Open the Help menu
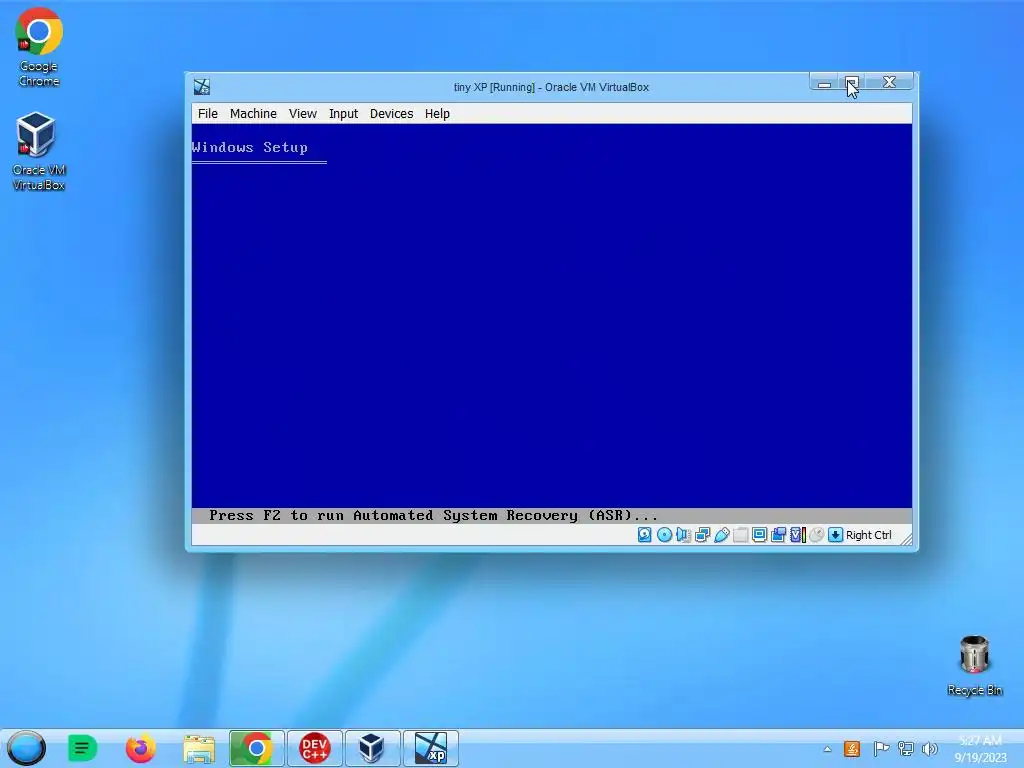Viewport: 1024px width, 768px height. point(437,114)
